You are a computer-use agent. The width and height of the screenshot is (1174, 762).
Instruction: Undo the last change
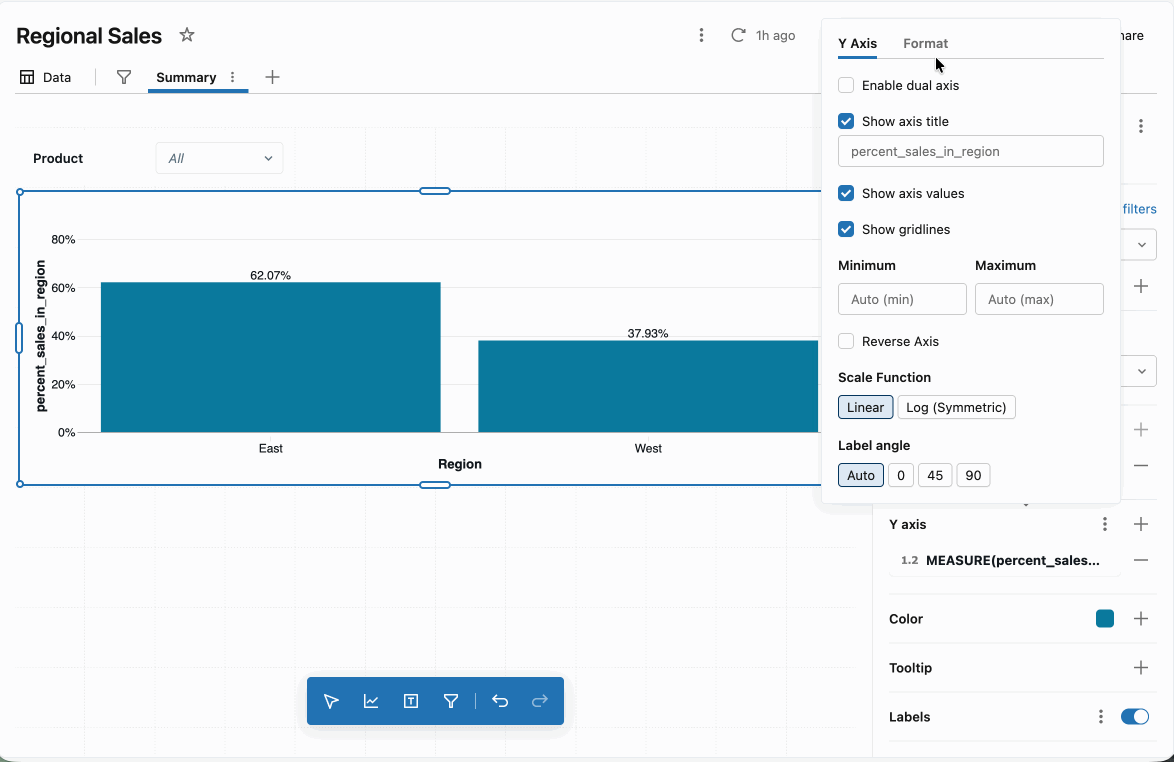tap(500, 701)
